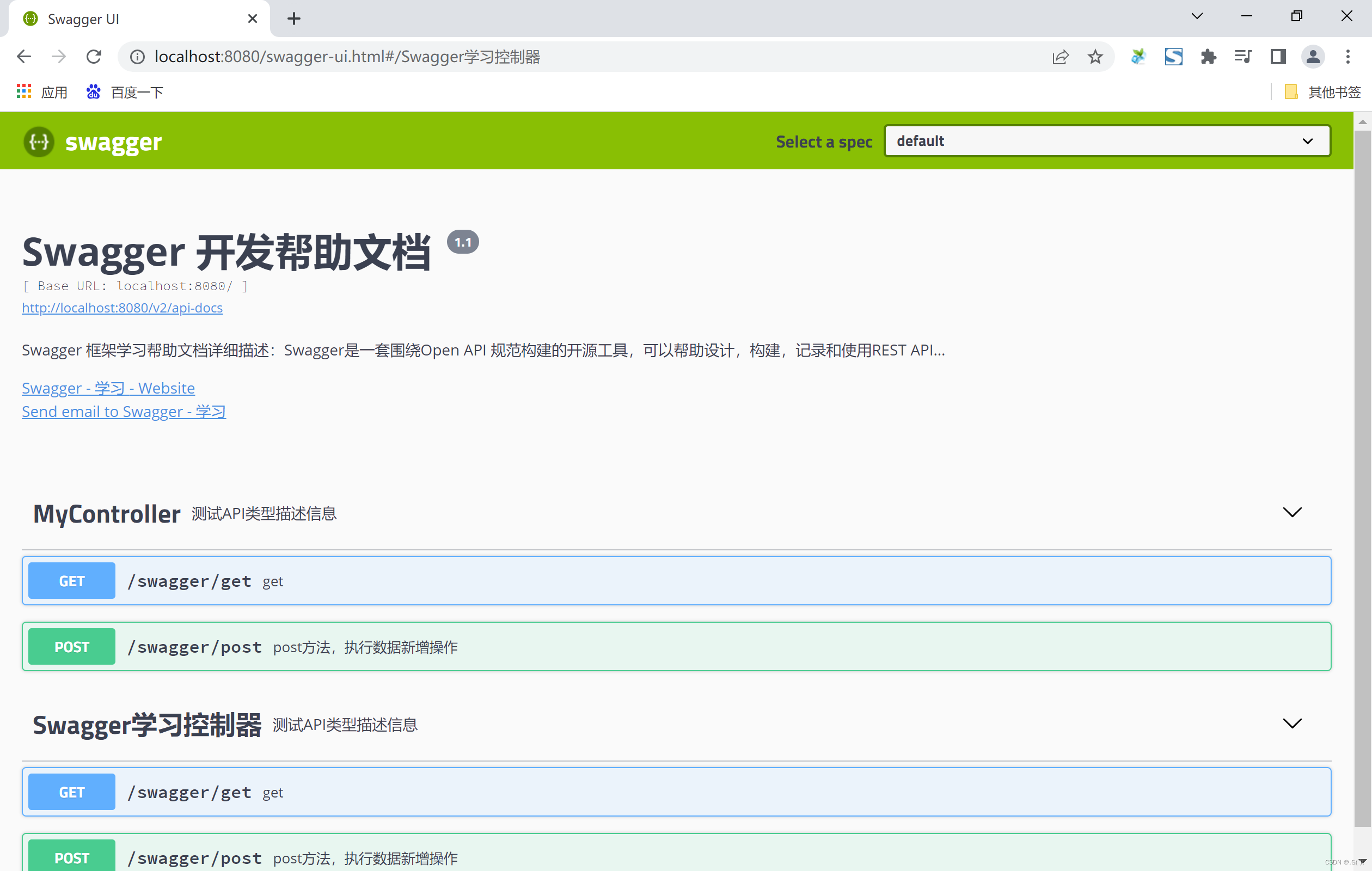The image size is (1372, 871).
Task: Collapse the MyController section
Action: point(1291,512)
